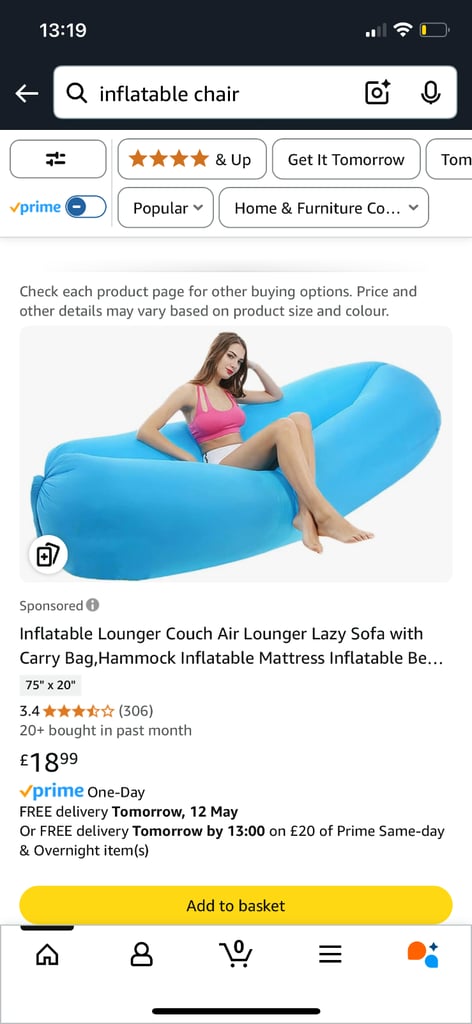The height and width of the screenshot is (1024, 472).
Task: Open the shopping basket icon
Action: click(x=236, y=953)
